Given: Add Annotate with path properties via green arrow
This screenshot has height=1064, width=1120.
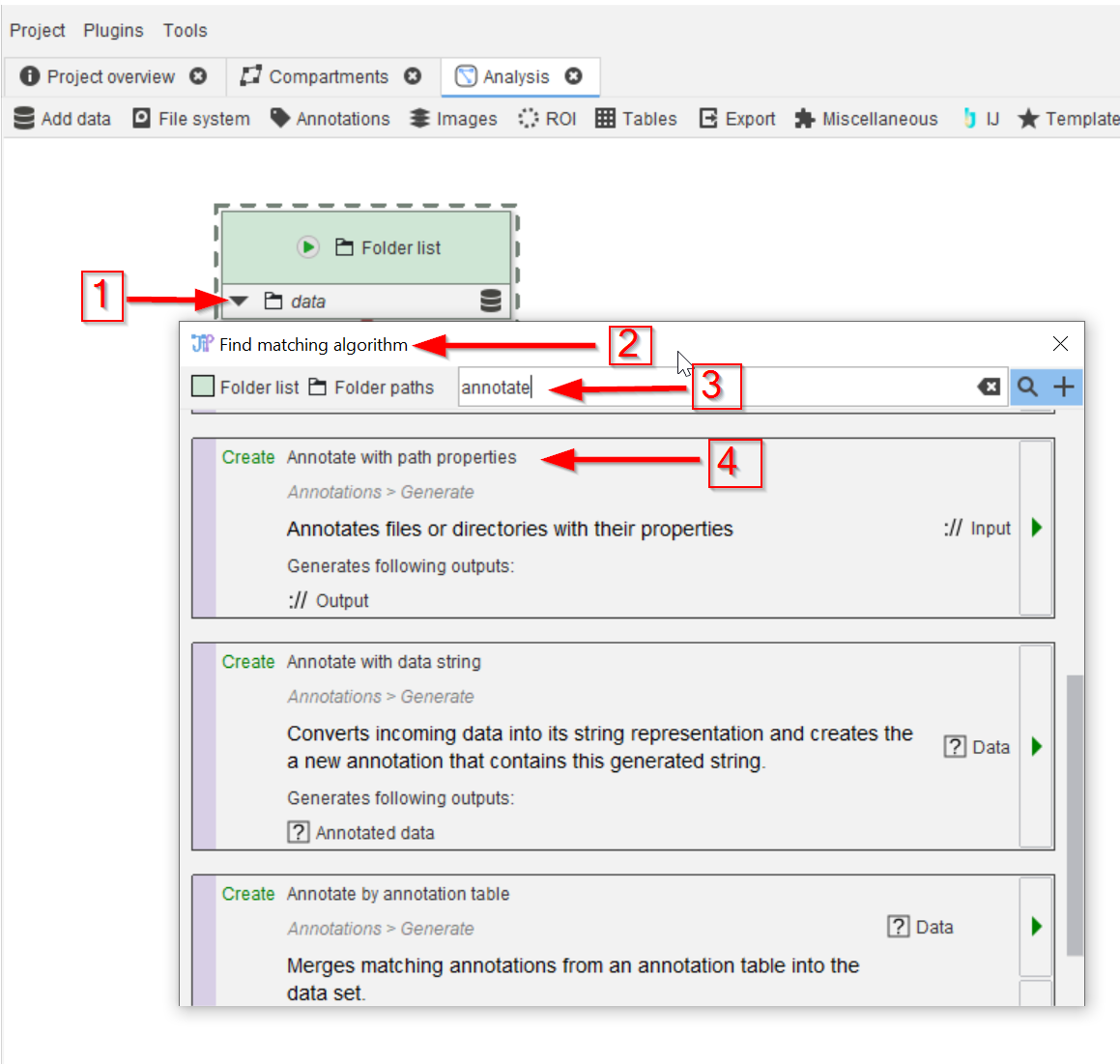Looking at the screenshot, I should point(1036,528).
